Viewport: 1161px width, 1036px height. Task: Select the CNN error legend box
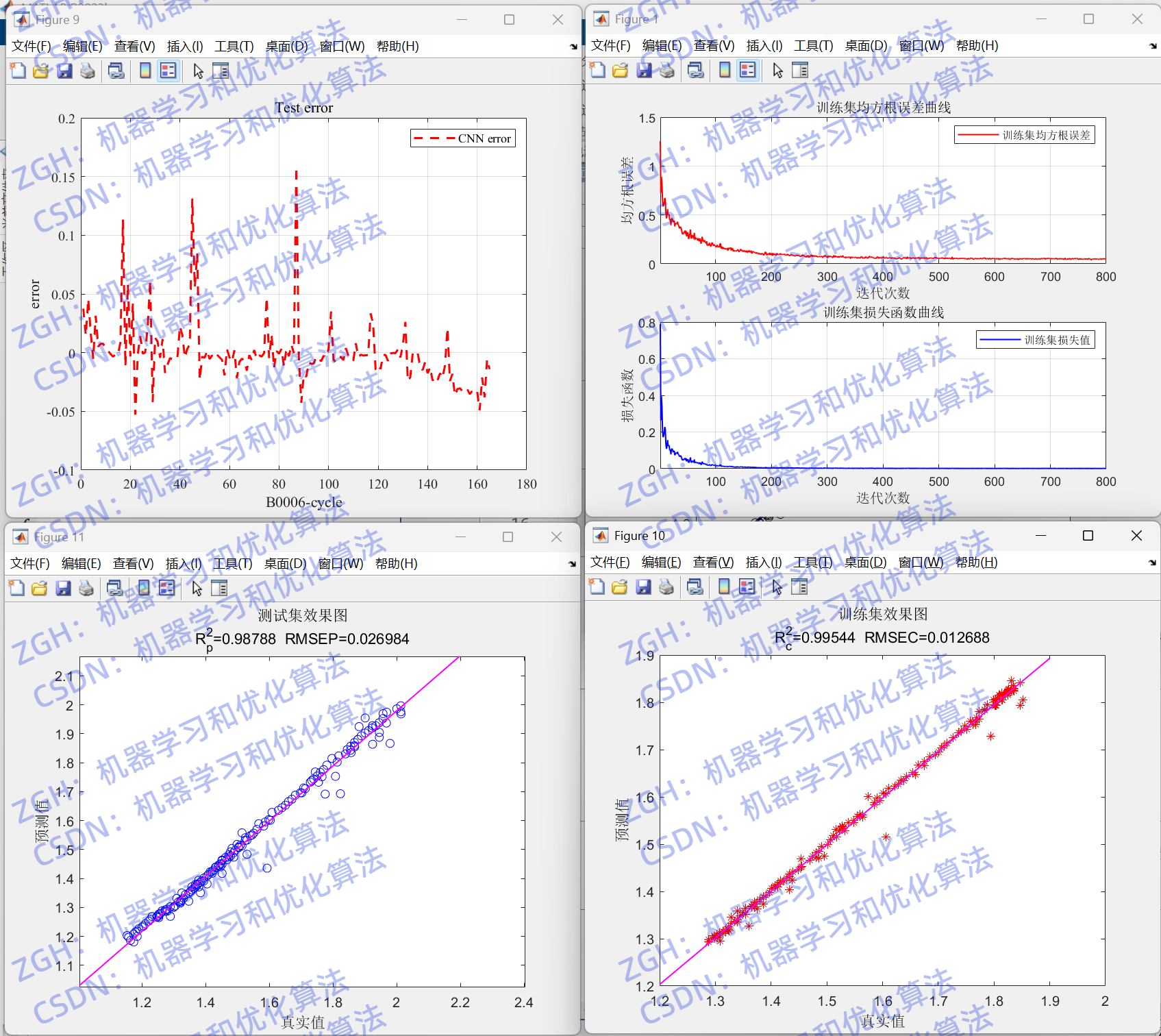463,138
